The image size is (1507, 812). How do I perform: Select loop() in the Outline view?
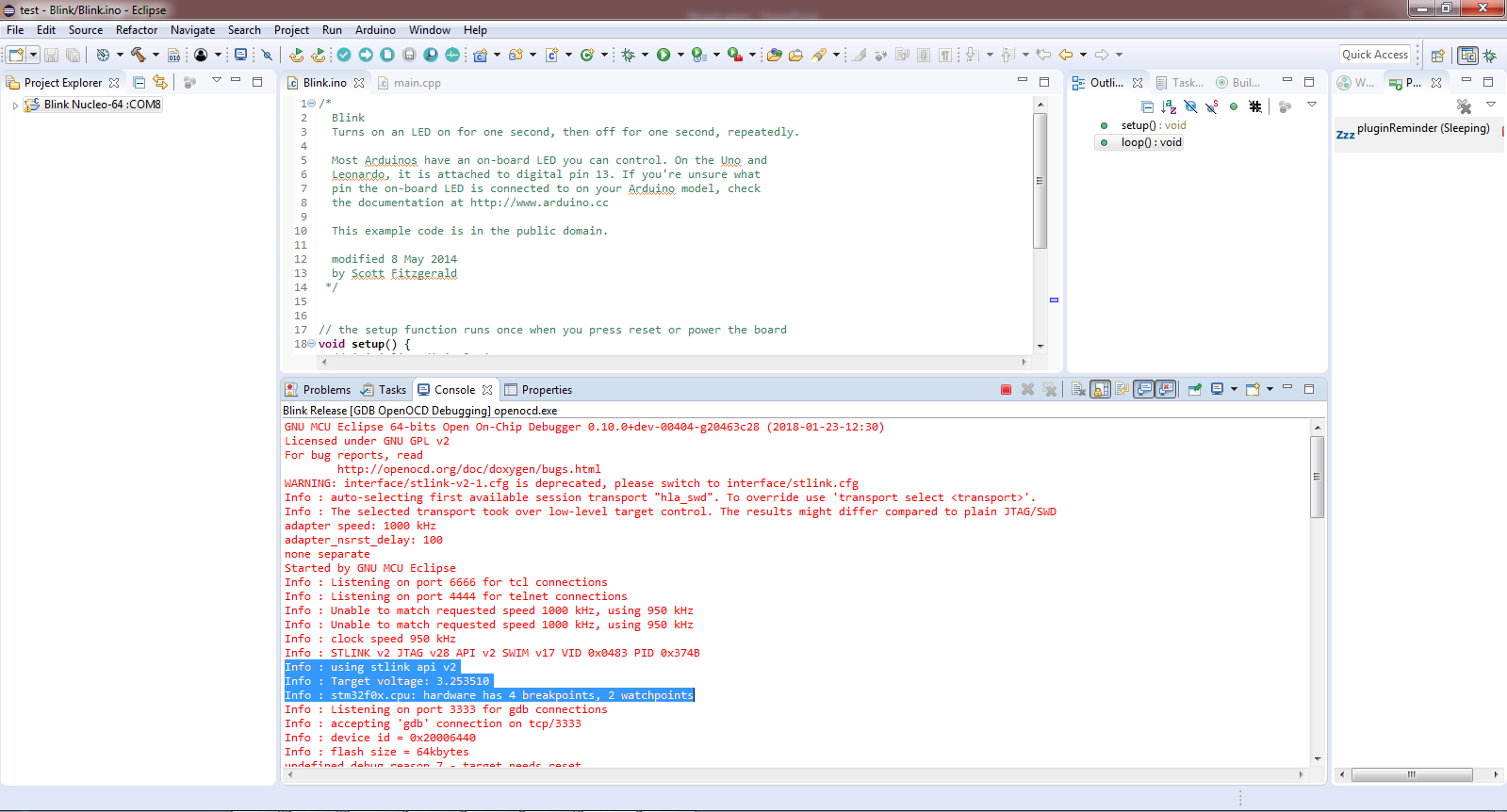(1150, 143)
